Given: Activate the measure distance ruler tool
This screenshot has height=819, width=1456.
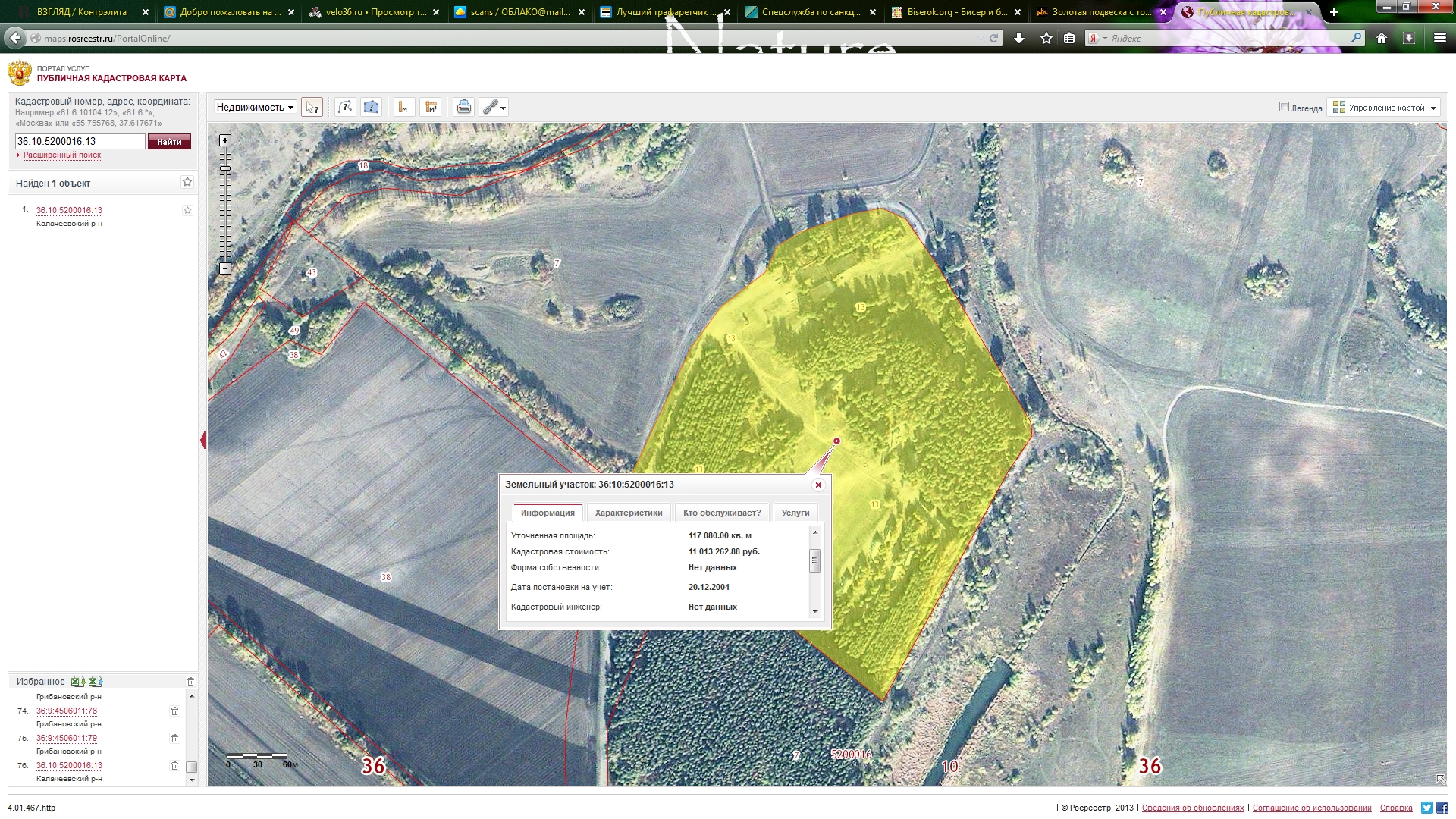Looking at the screenshot, I should (x=403, y=107).
